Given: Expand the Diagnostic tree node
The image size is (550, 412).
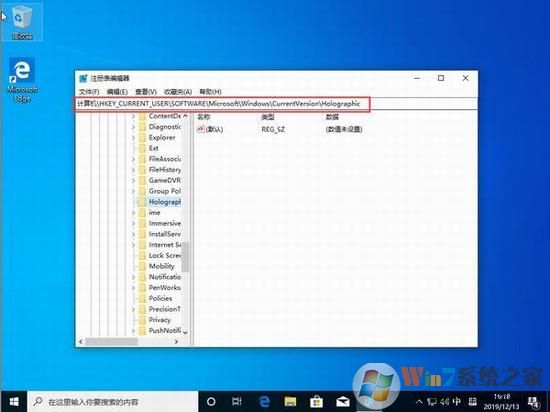Looking at the screenshot, I should click(x=133, y=127).
